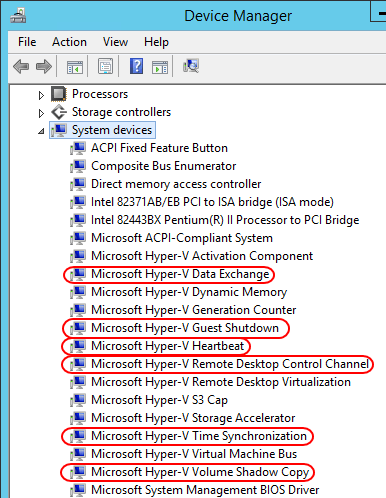The height and width of the screenshot is (498, 386).
Task: Click the blue Help question mark icon
Action: [137, 66]
